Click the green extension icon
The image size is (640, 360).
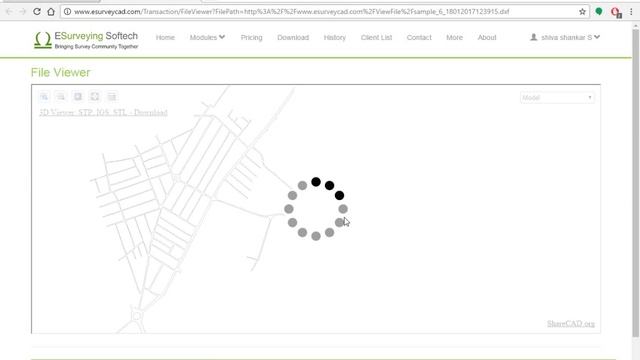click(x=599, y=11)
